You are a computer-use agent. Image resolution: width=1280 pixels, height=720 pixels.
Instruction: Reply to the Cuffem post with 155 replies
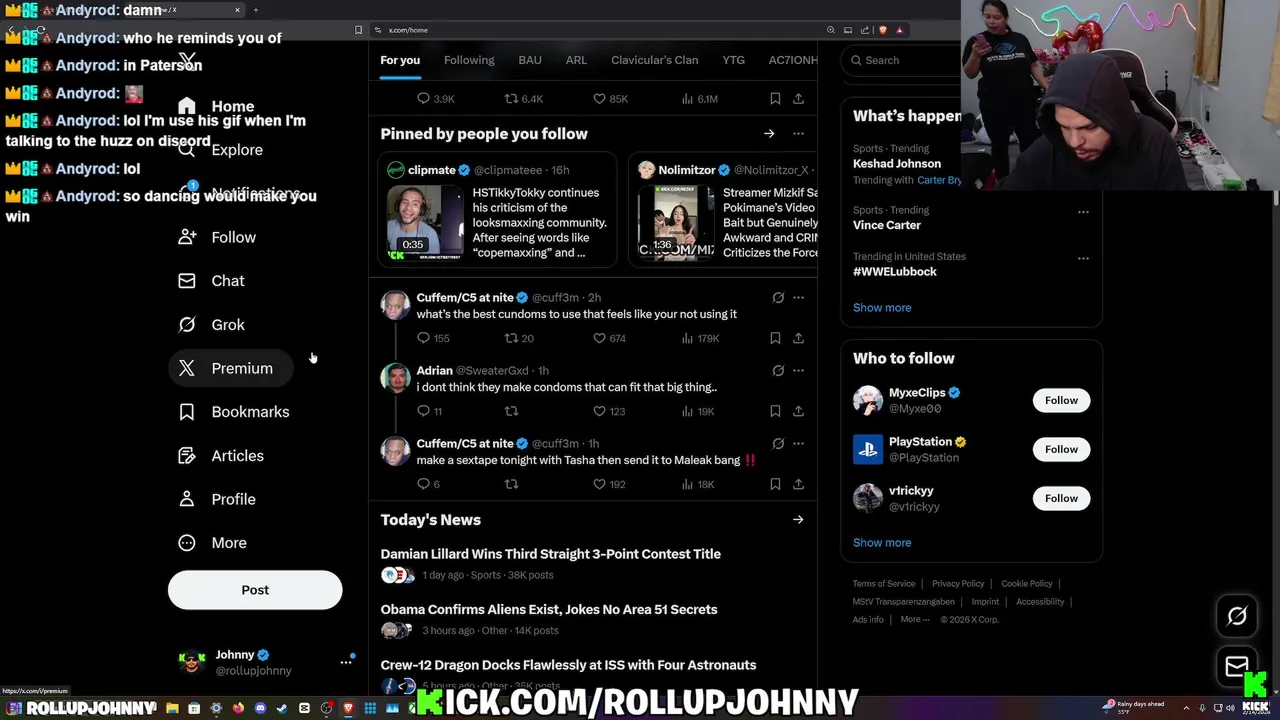click(x=433, y=338)
